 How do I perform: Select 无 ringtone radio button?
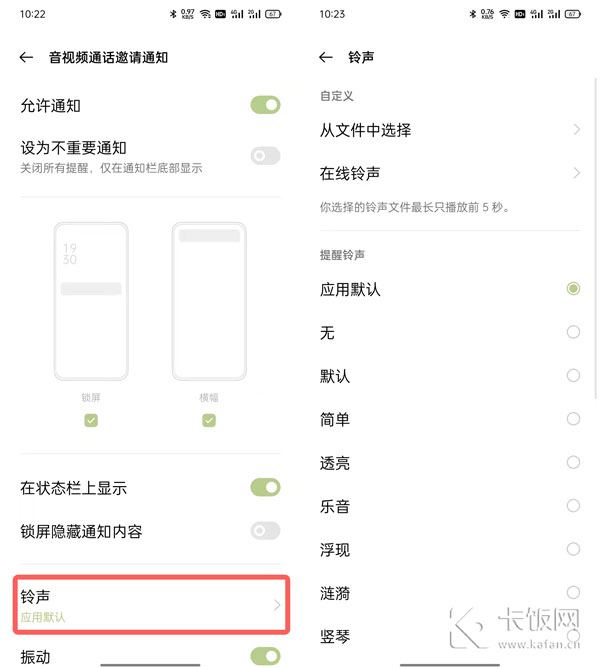pyautogui.click(x=573, y=332)
